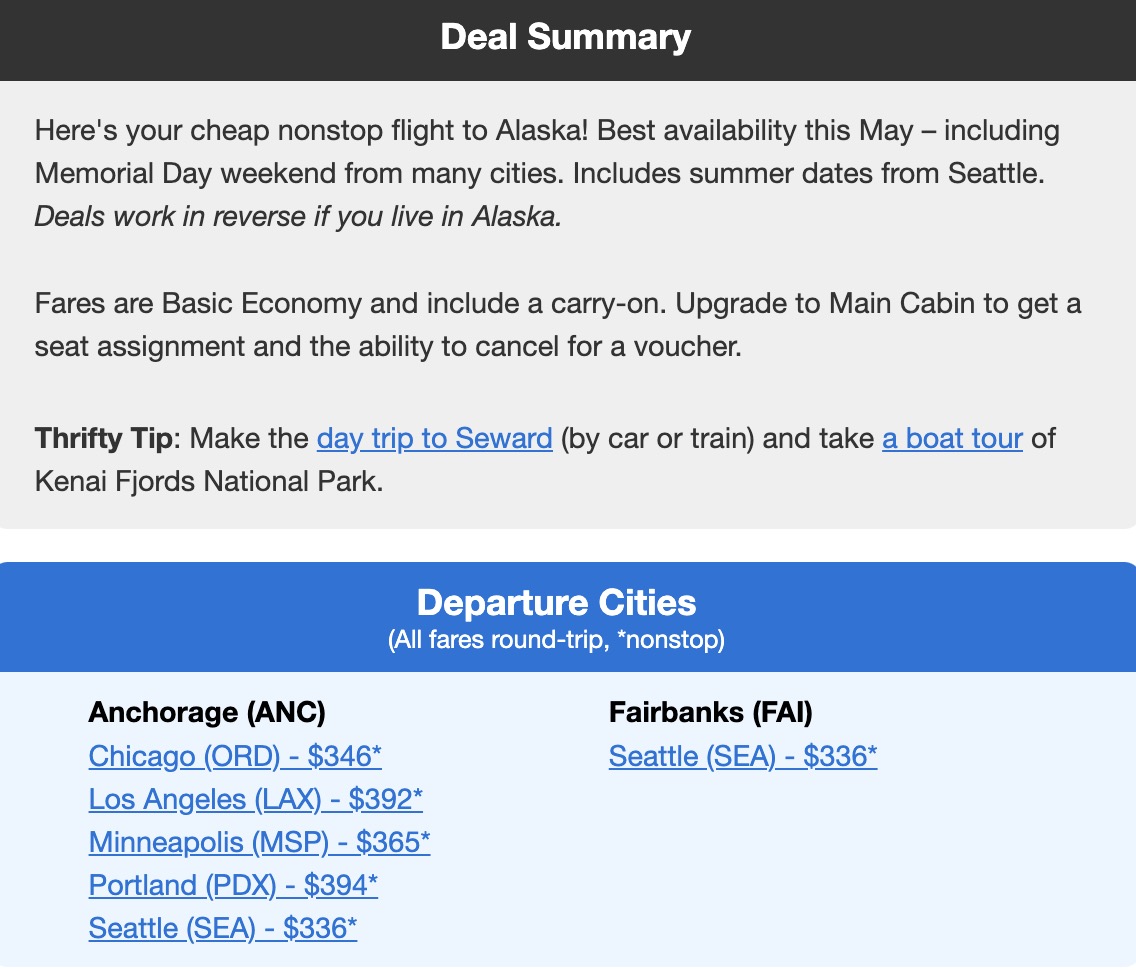Click the bold 'Thrifty Tip' label
This screenshot has width=1136, height=970.
(x=100, y=438)
